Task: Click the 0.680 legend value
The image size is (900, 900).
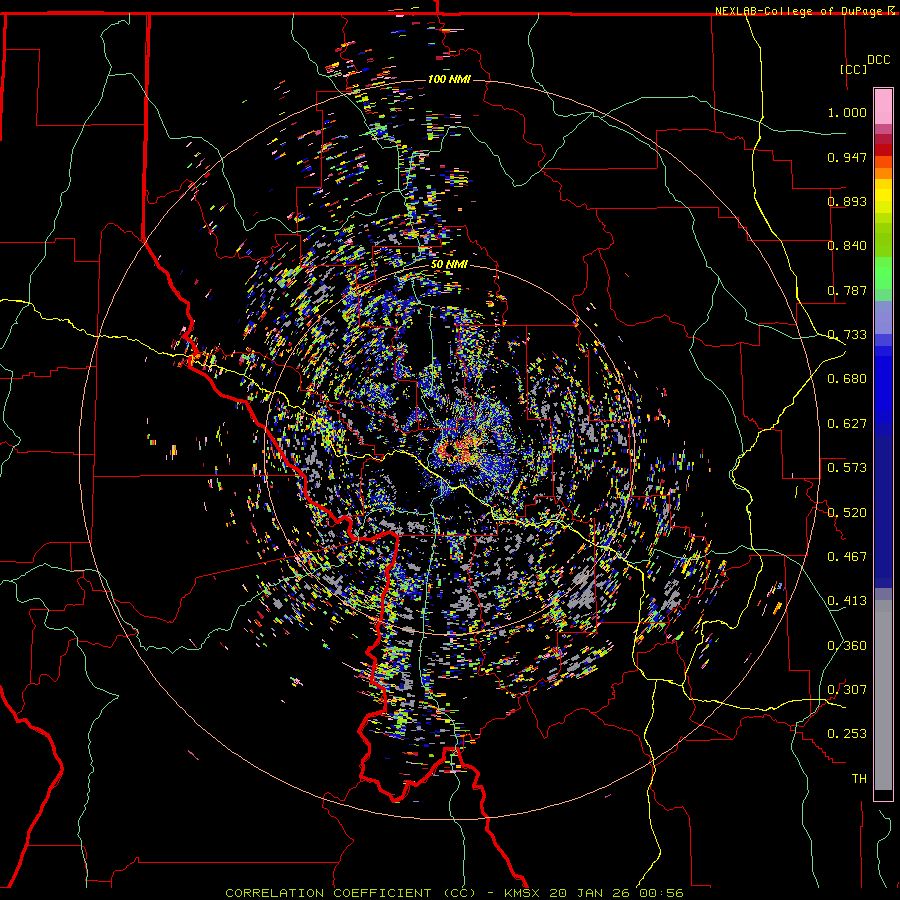Action: click(847, 379)
